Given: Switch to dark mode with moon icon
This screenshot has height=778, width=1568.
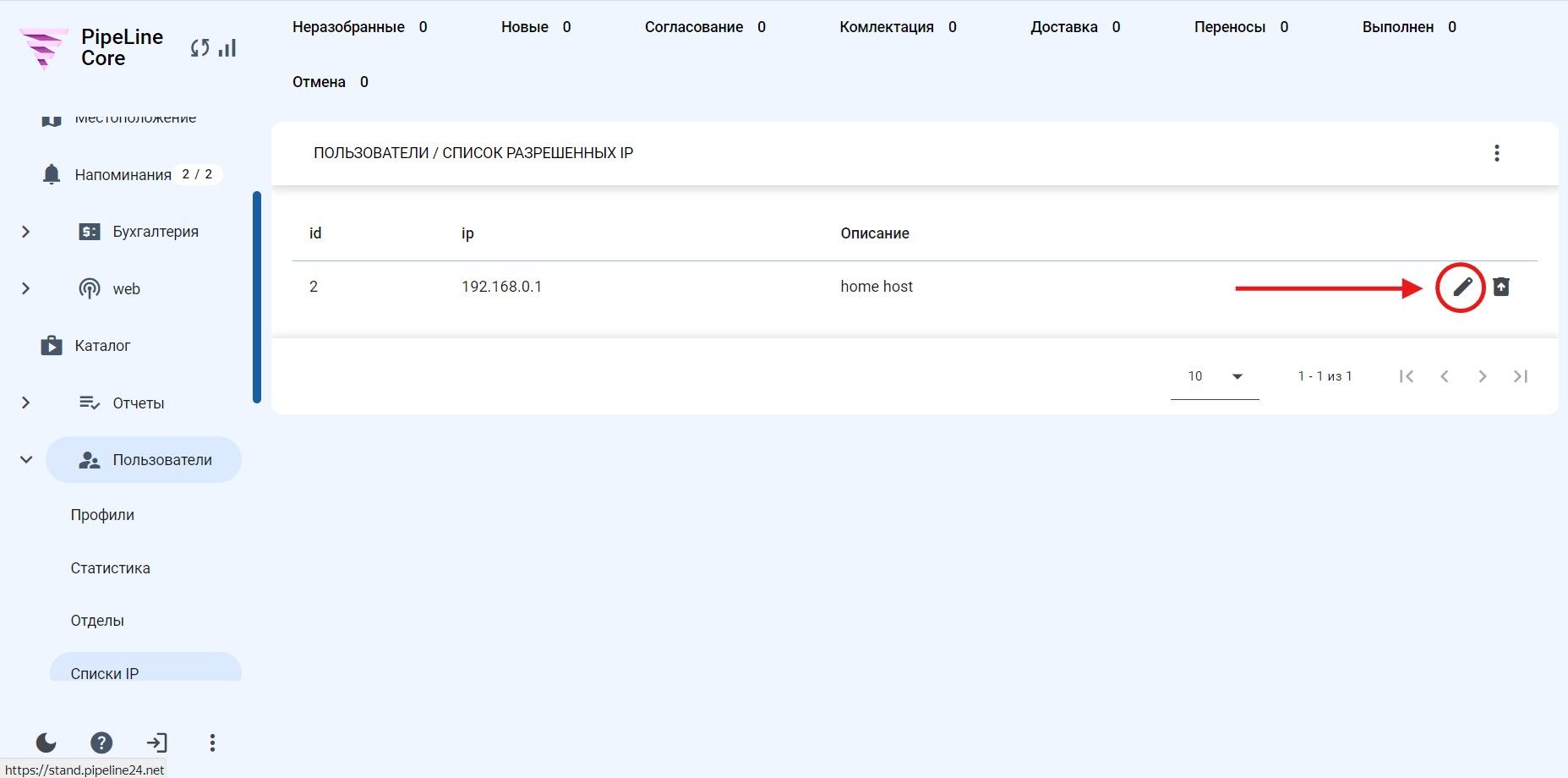Looking at the screenshot, I should pos(46,742).
